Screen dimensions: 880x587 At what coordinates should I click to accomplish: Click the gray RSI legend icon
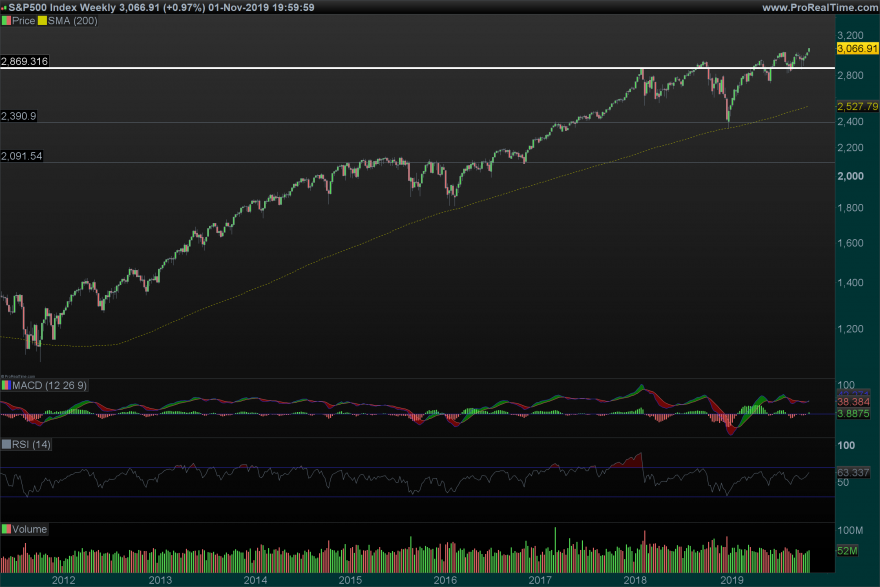pos(6,445)
